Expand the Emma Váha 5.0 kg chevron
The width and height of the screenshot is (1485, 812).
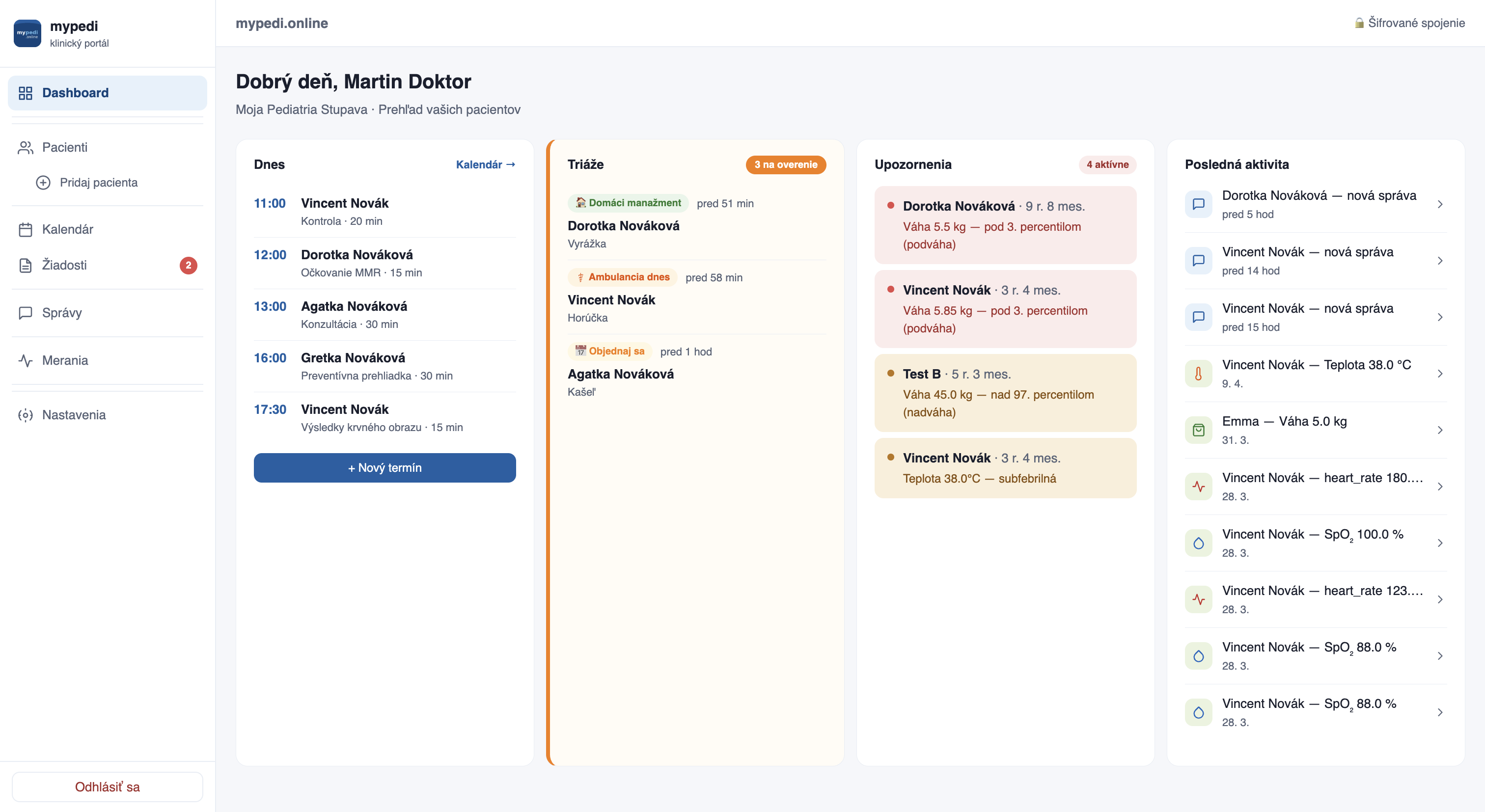point(1439,430)
